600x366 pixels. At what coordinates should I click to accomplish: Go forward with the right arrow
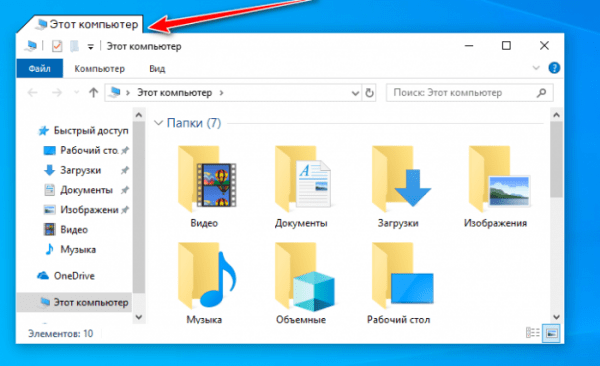point(57,93)
